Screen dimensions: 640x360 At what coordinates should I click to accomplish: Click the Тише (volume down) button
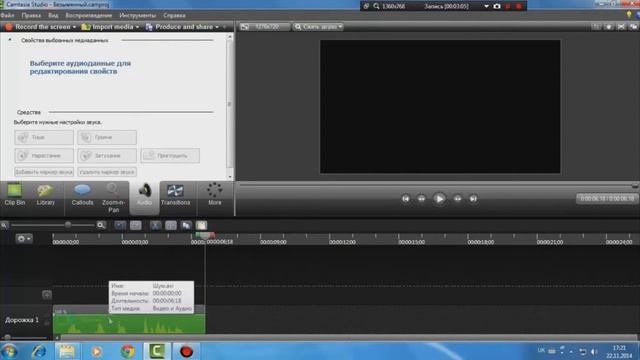(x=44, y=138)
